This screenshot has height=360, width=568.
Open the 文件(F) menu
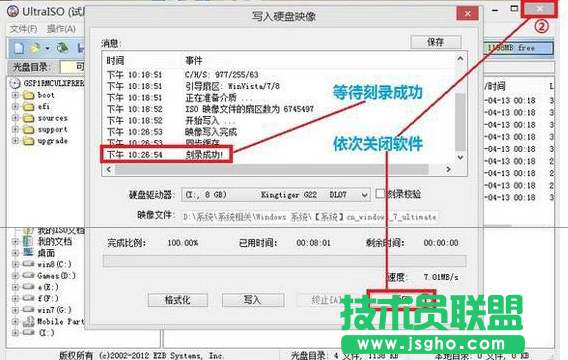coord(24,29)
